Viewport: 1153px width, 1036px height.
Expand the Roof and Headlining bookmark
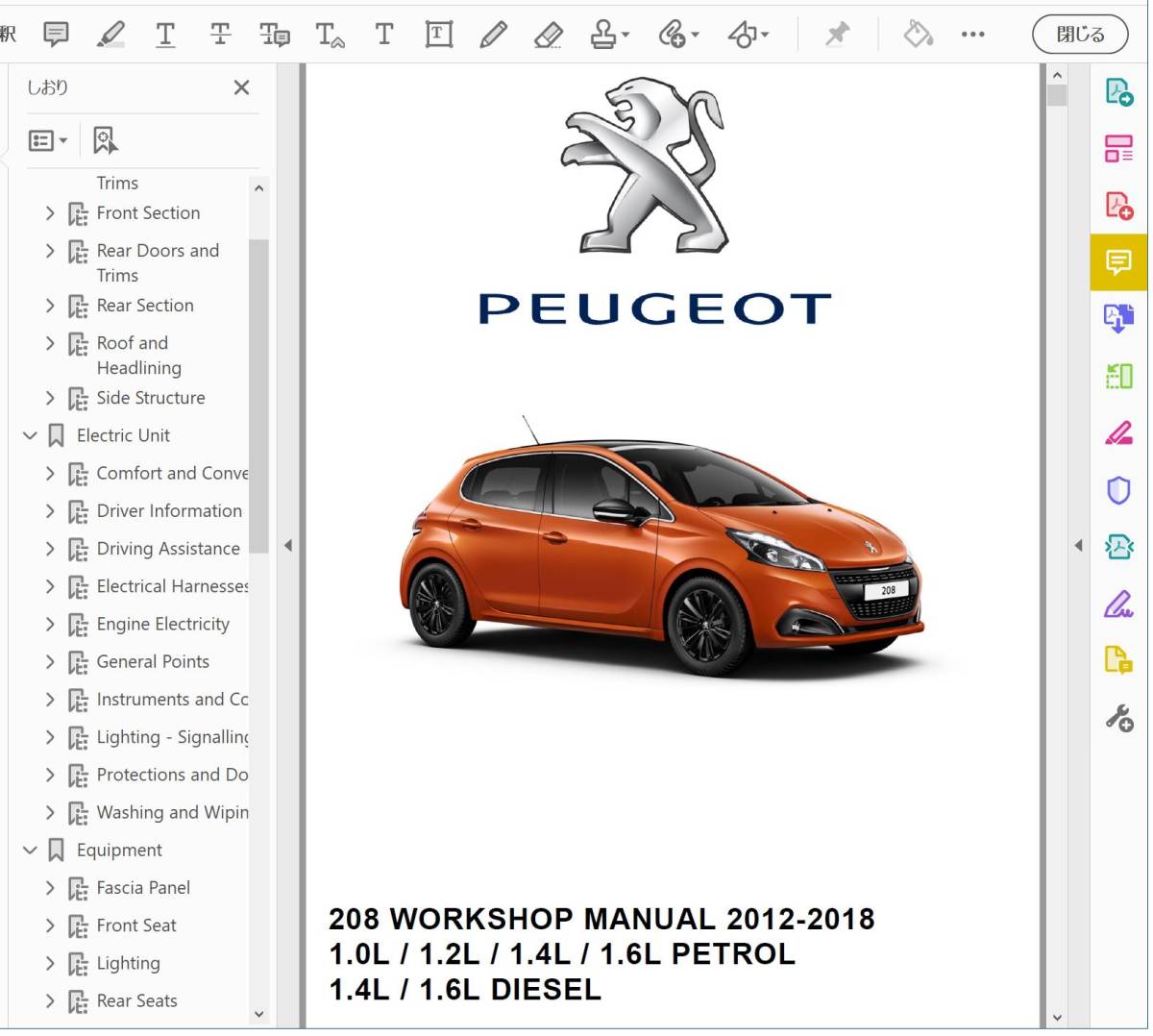(50, 343)
